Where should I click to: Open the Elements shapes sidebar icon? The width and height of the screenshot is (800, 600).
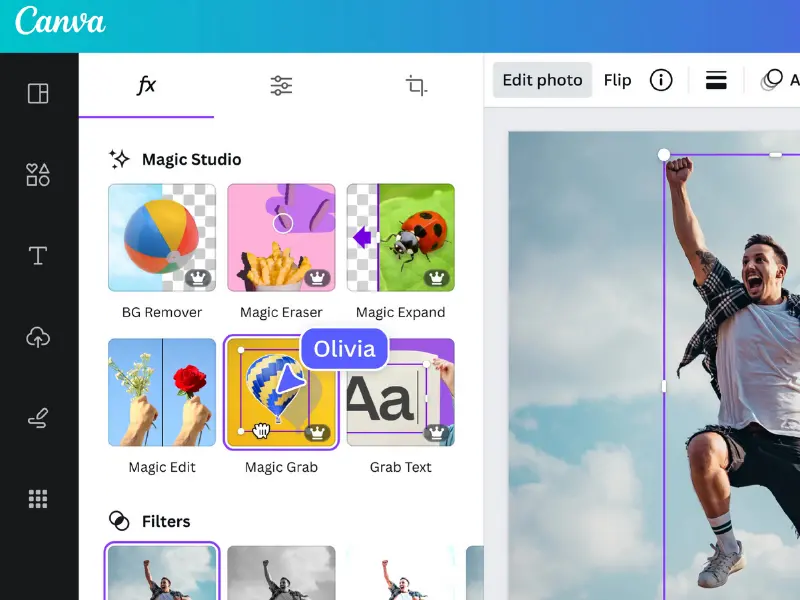pos(38,175)
